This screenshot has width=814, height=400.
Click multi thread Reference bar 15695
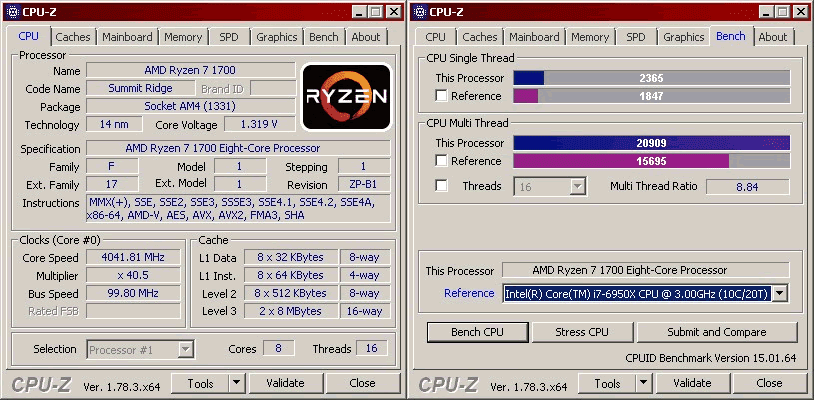pyautogui.click(x=652, y=161)
